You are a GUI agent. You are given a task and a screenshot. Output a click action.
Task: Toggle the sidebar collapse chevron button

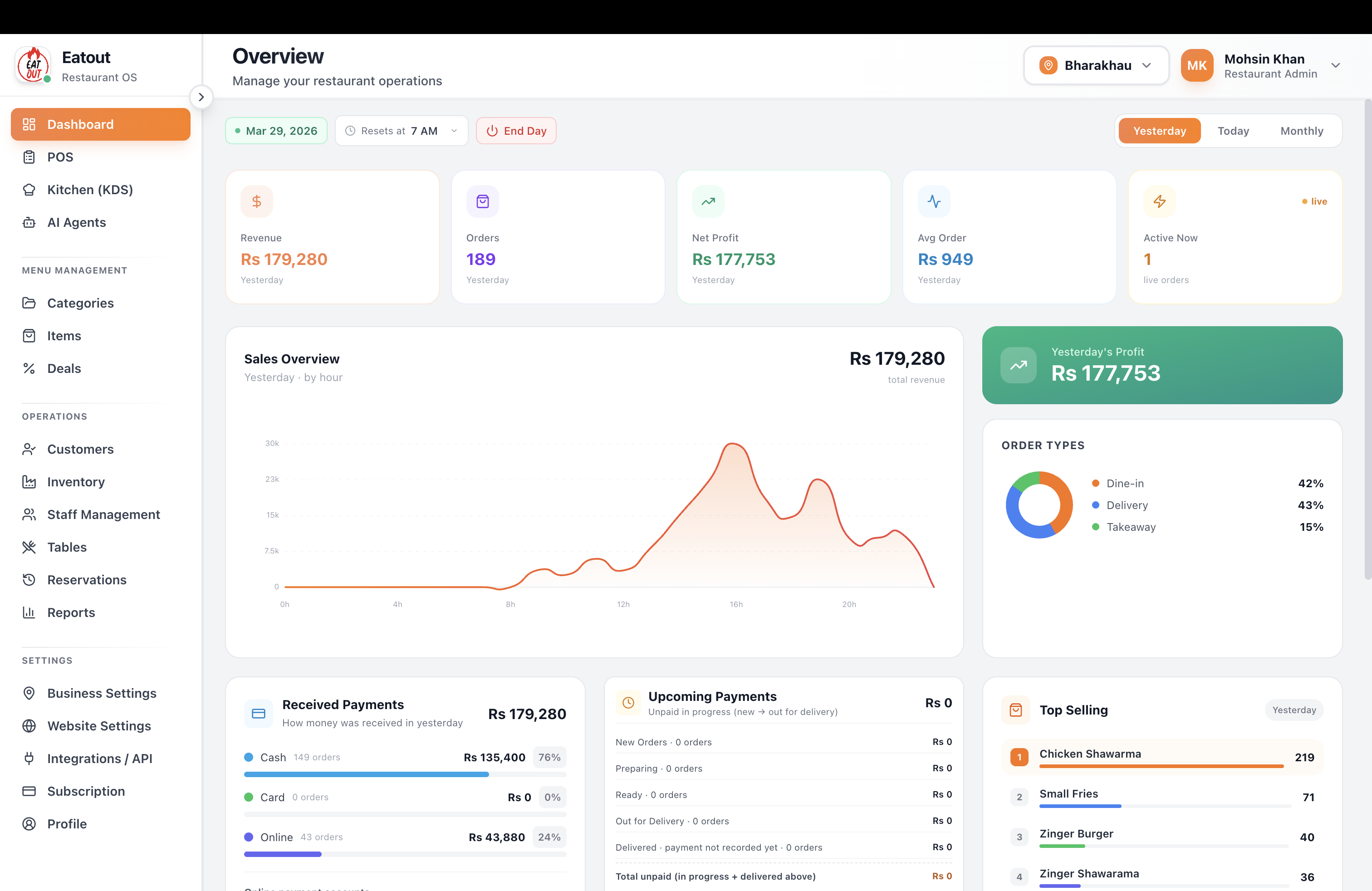[x=201, y=98]
